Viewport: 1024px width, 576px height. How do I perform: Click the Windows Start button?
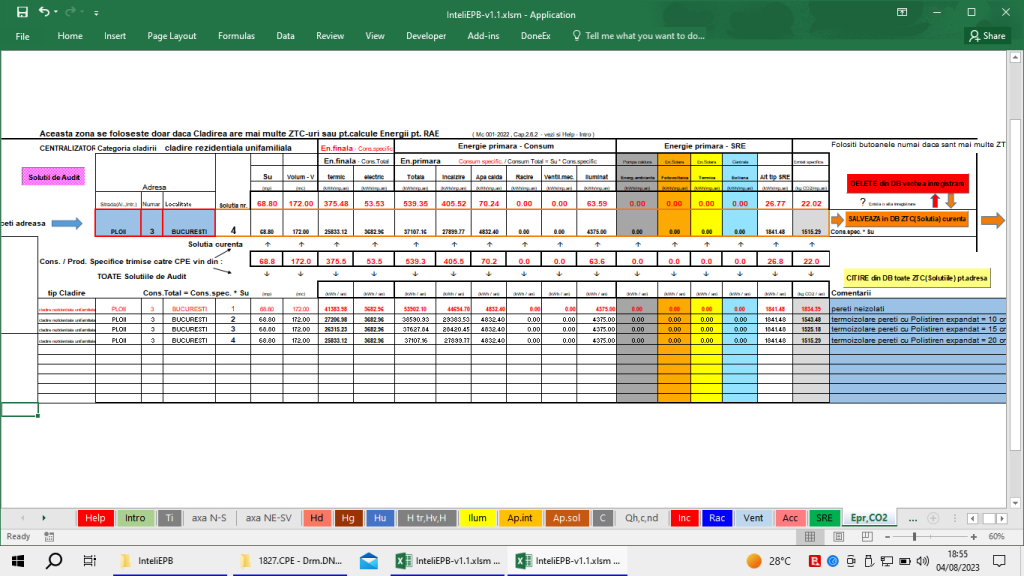[20, 561]
